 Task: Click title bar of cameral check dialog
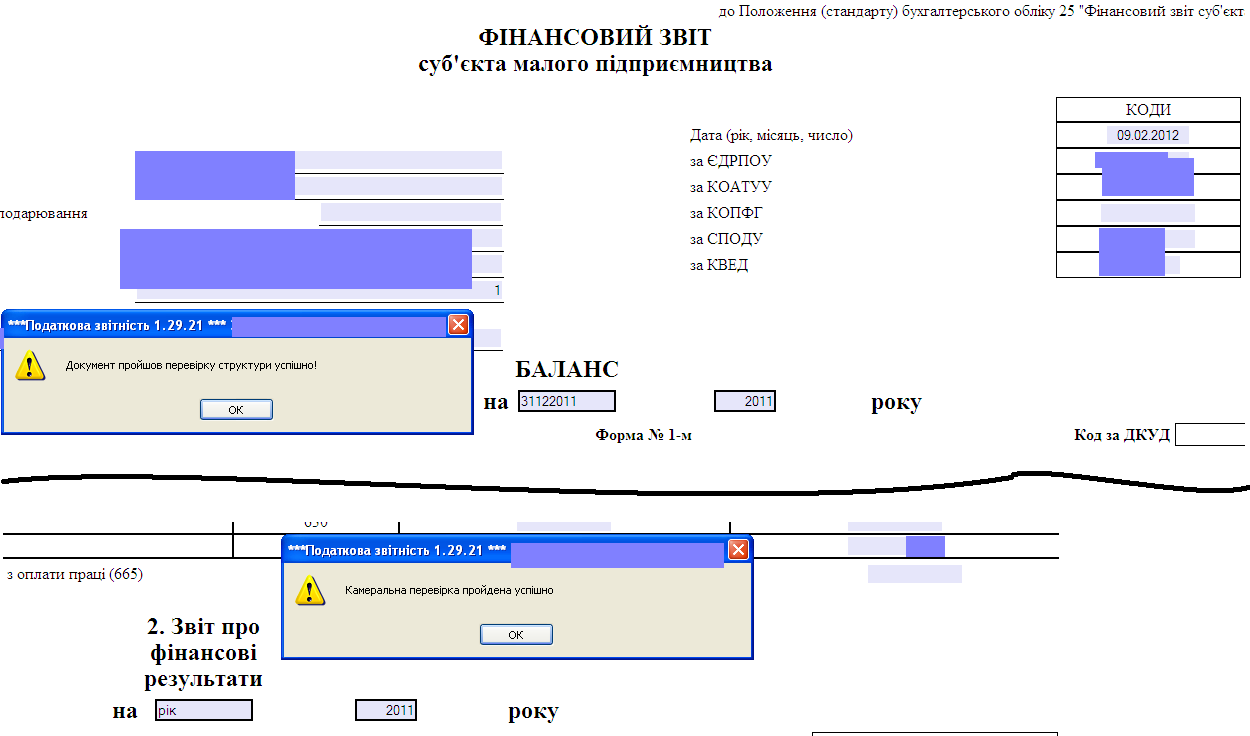tap(400, 550)
